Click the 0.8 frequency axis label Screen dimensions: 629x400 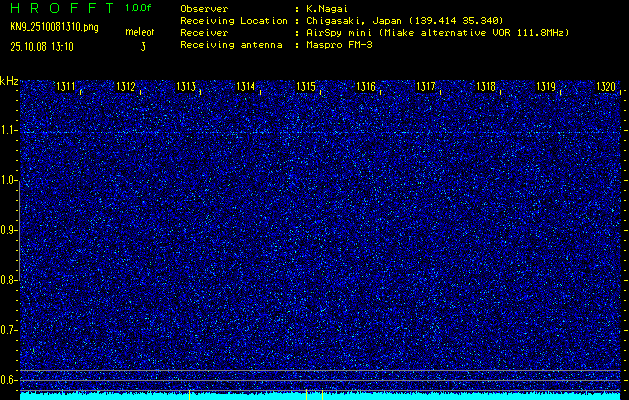click(9, 280)
